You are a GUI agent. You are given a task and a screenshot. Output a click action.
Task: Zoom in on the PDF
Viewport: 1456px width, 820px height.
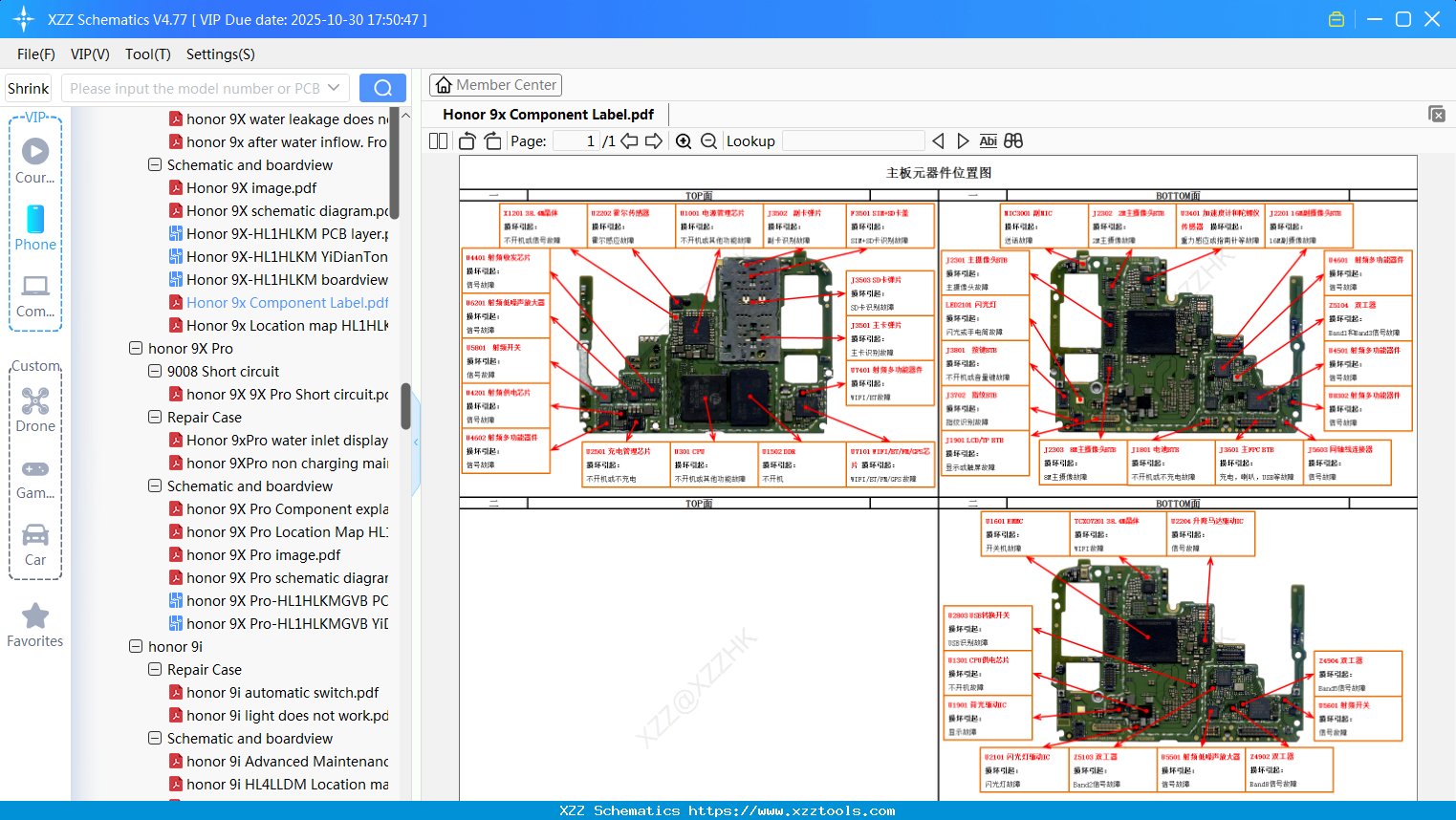(x=684, y=141)
